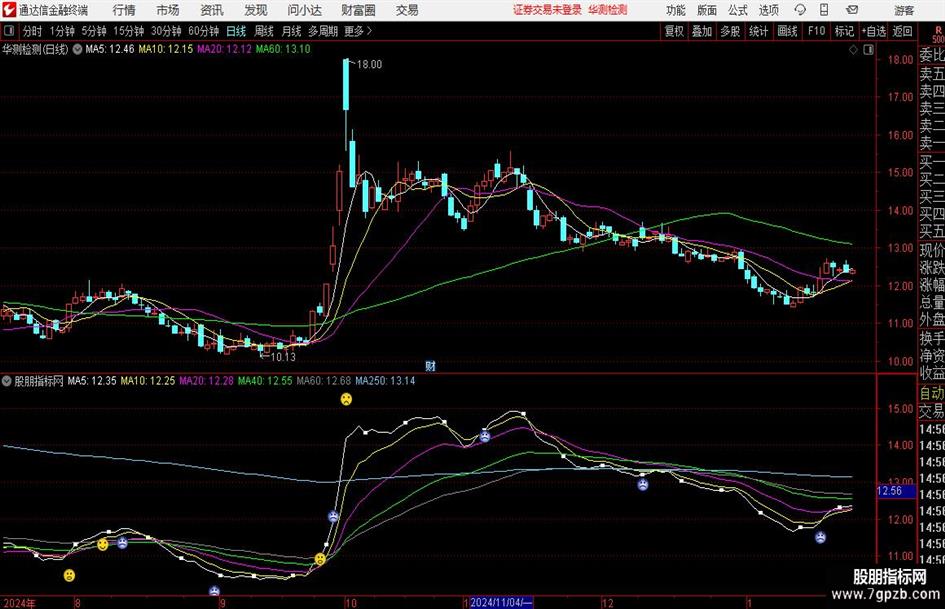Click the 18.00 high price label
The width and height of the screenshot is (945, 609).
coord(369,65)
